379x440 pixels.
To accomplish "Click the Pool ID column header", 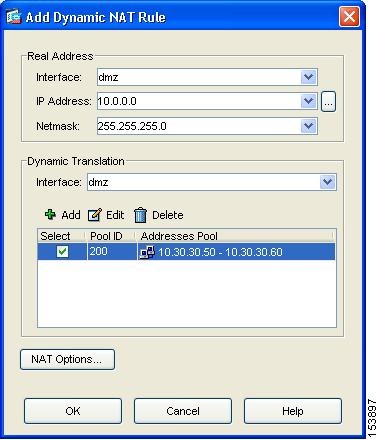I will tap(111, 236).
